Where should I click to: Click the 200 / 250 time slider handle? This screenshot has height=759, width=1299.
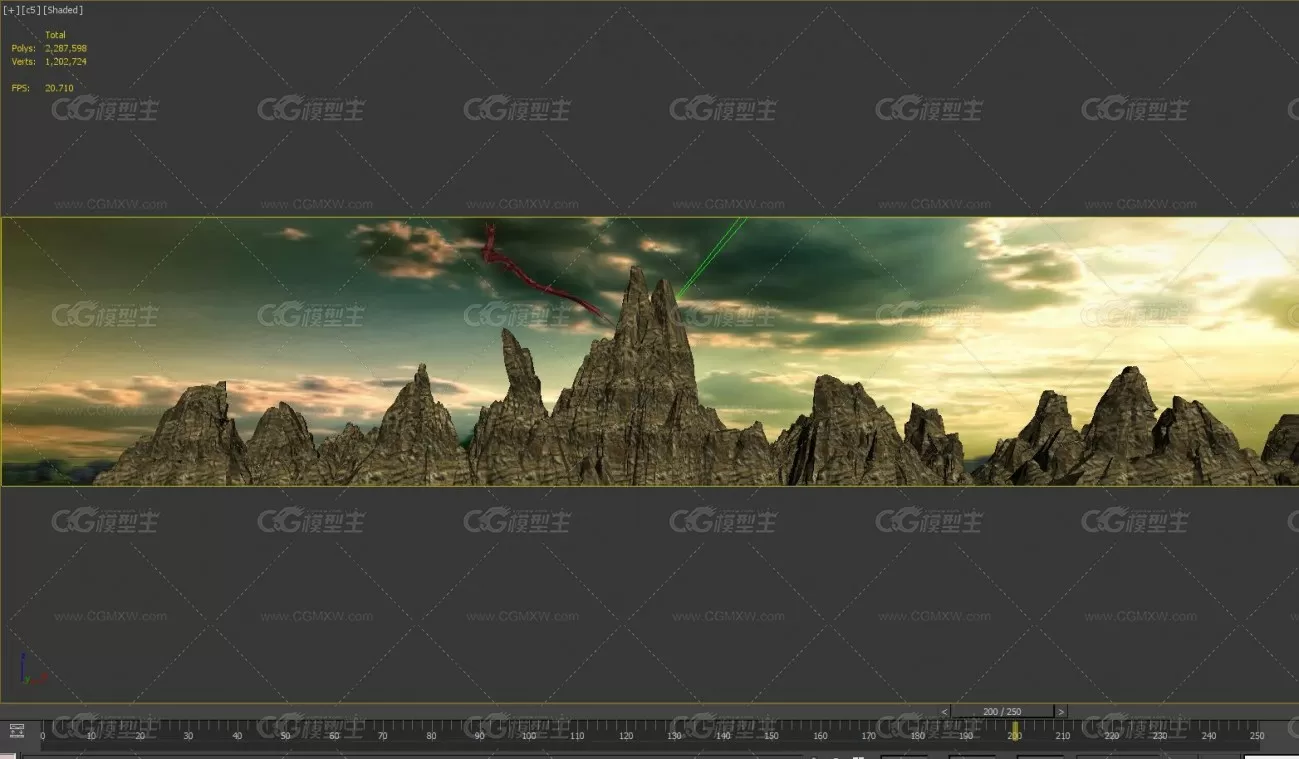pos(1003,712)
